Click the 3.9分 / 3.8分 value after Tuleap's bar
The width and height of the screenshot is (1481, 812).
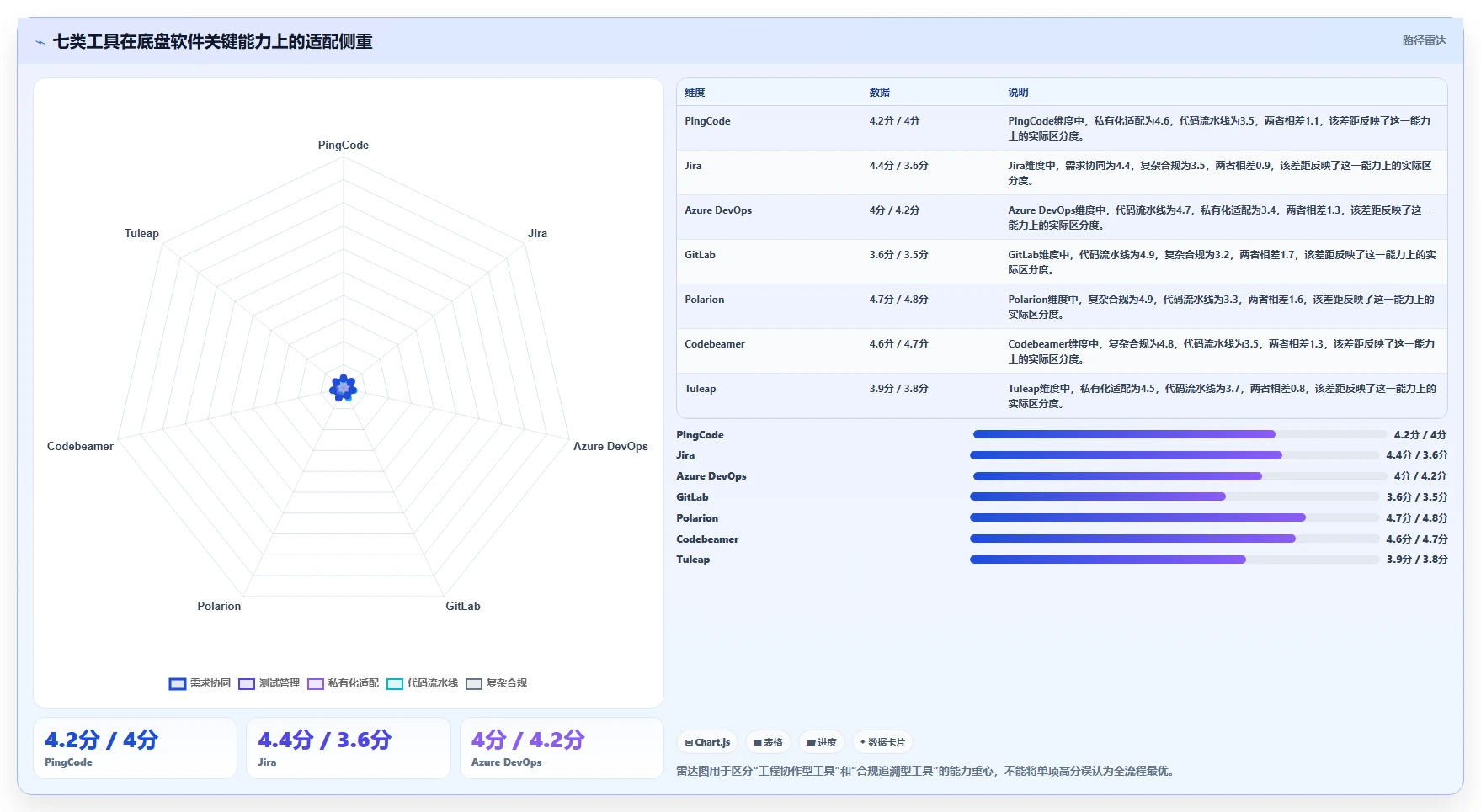click(x=1417, y=560)
